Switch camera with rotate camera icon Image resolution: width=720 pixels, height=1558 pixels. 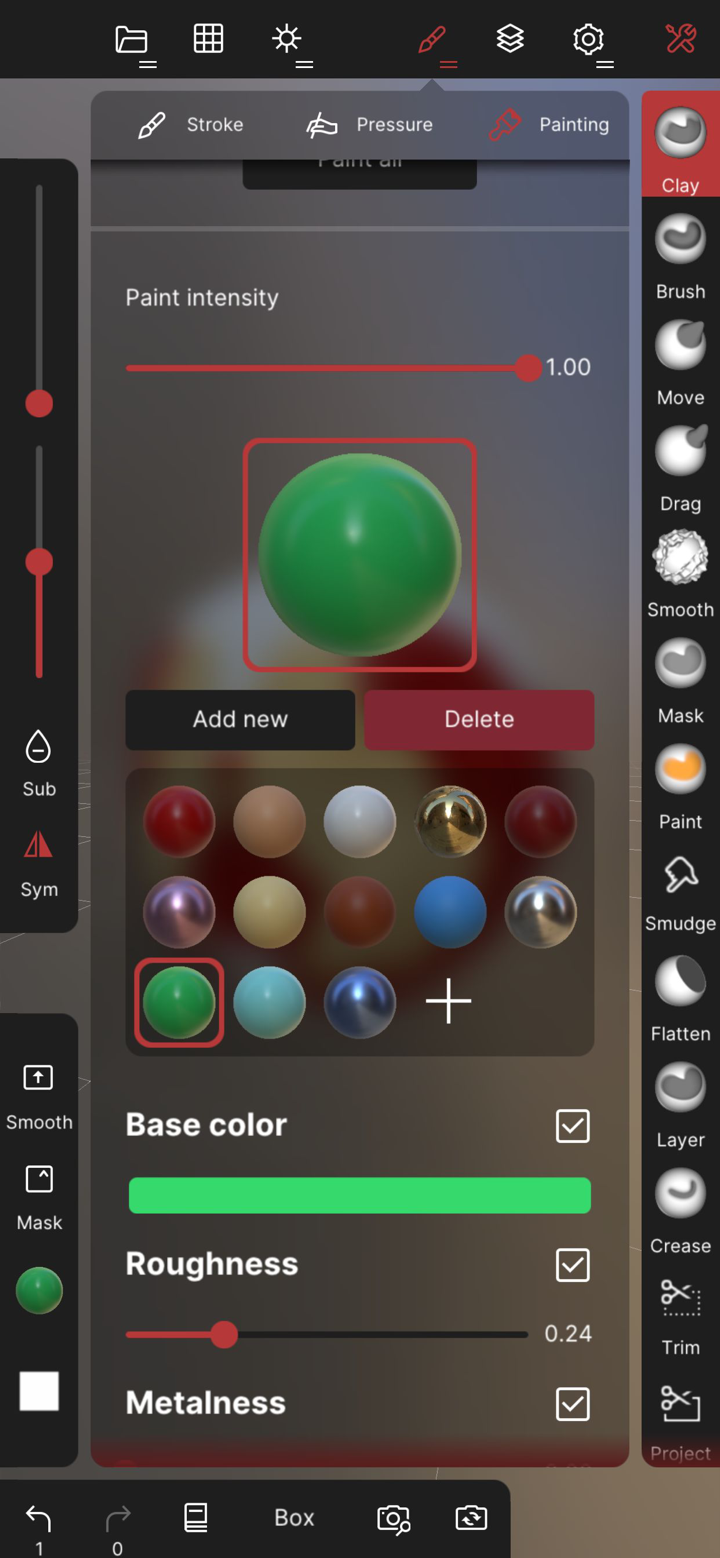[x=471, y=1517]
